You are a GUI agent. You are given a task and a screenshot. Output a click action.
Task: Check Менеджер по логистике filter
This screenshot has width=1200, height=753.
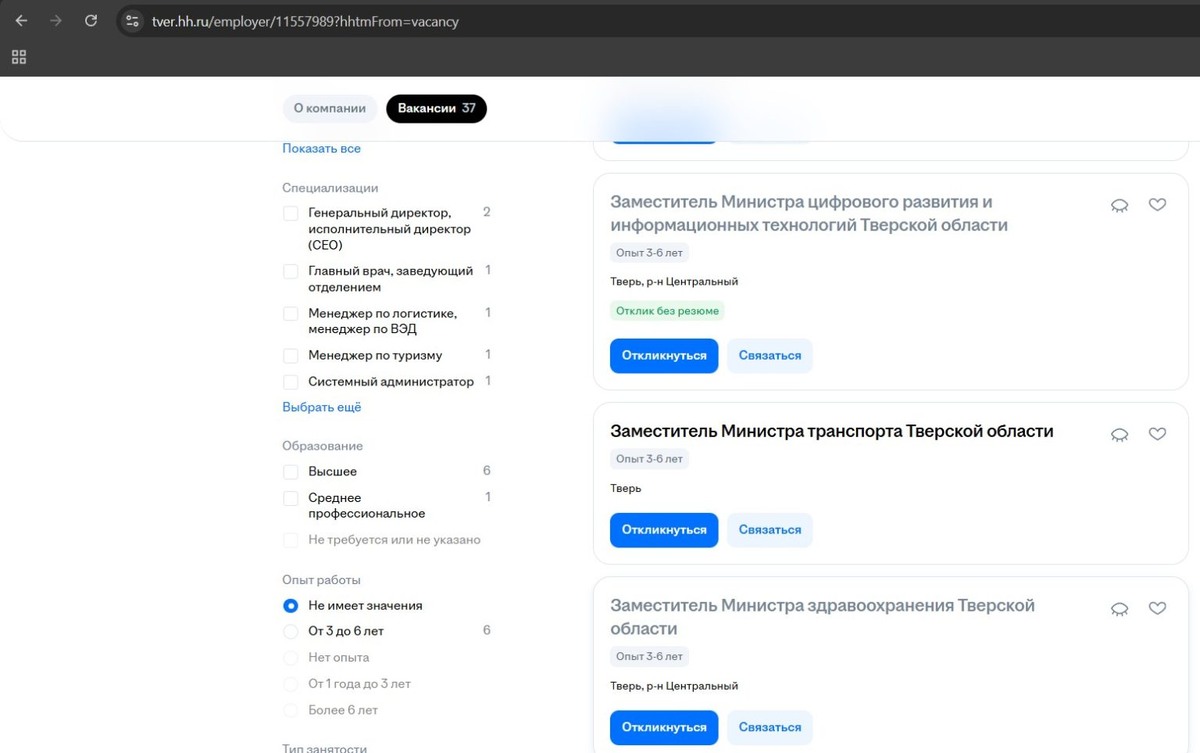(291, 313)
